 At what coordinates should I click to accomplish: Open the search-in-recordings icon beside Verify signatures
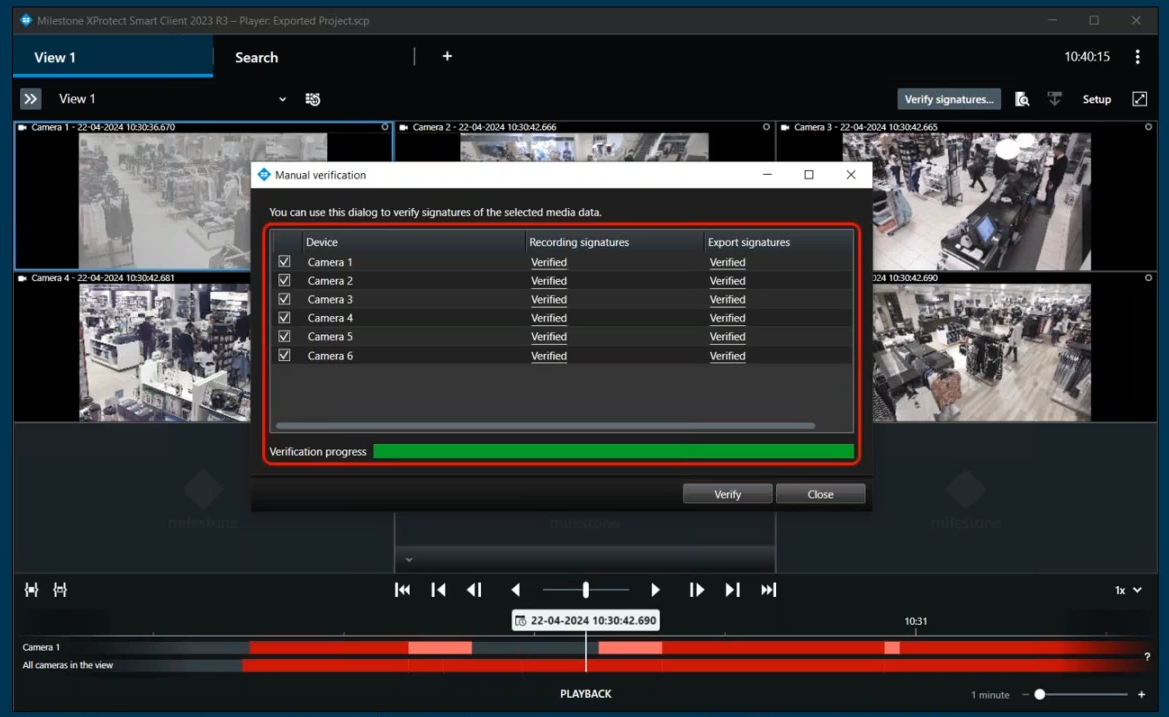1022,99
